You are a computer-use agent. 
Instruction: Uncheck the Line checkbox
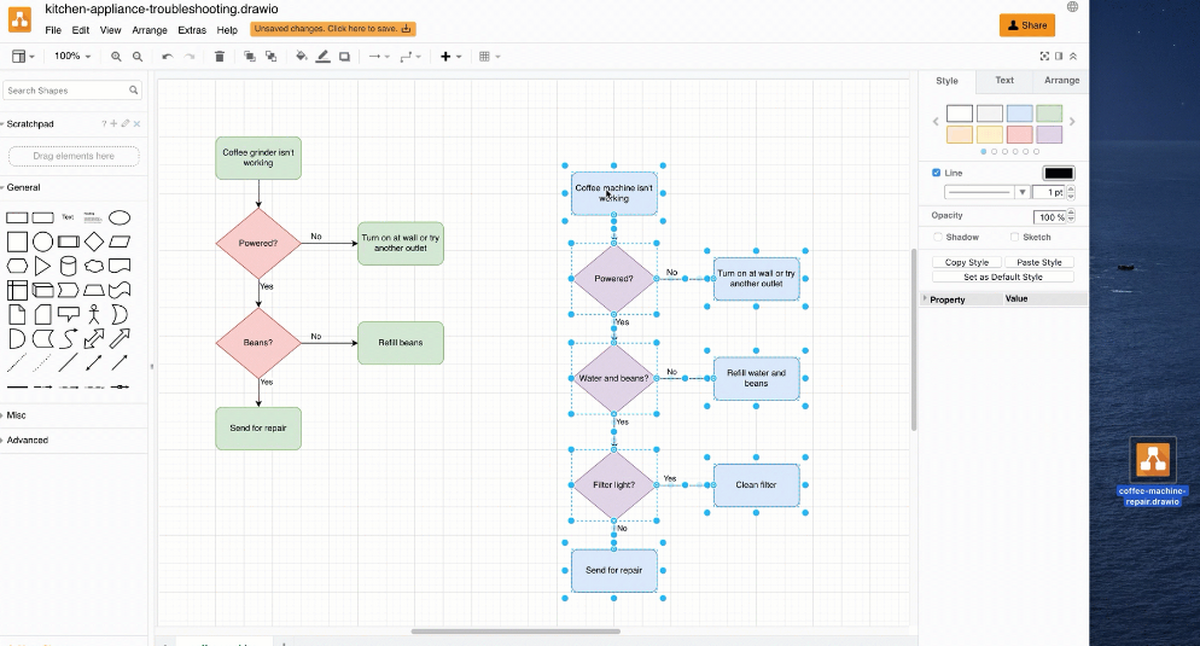[x=936, y=173]
